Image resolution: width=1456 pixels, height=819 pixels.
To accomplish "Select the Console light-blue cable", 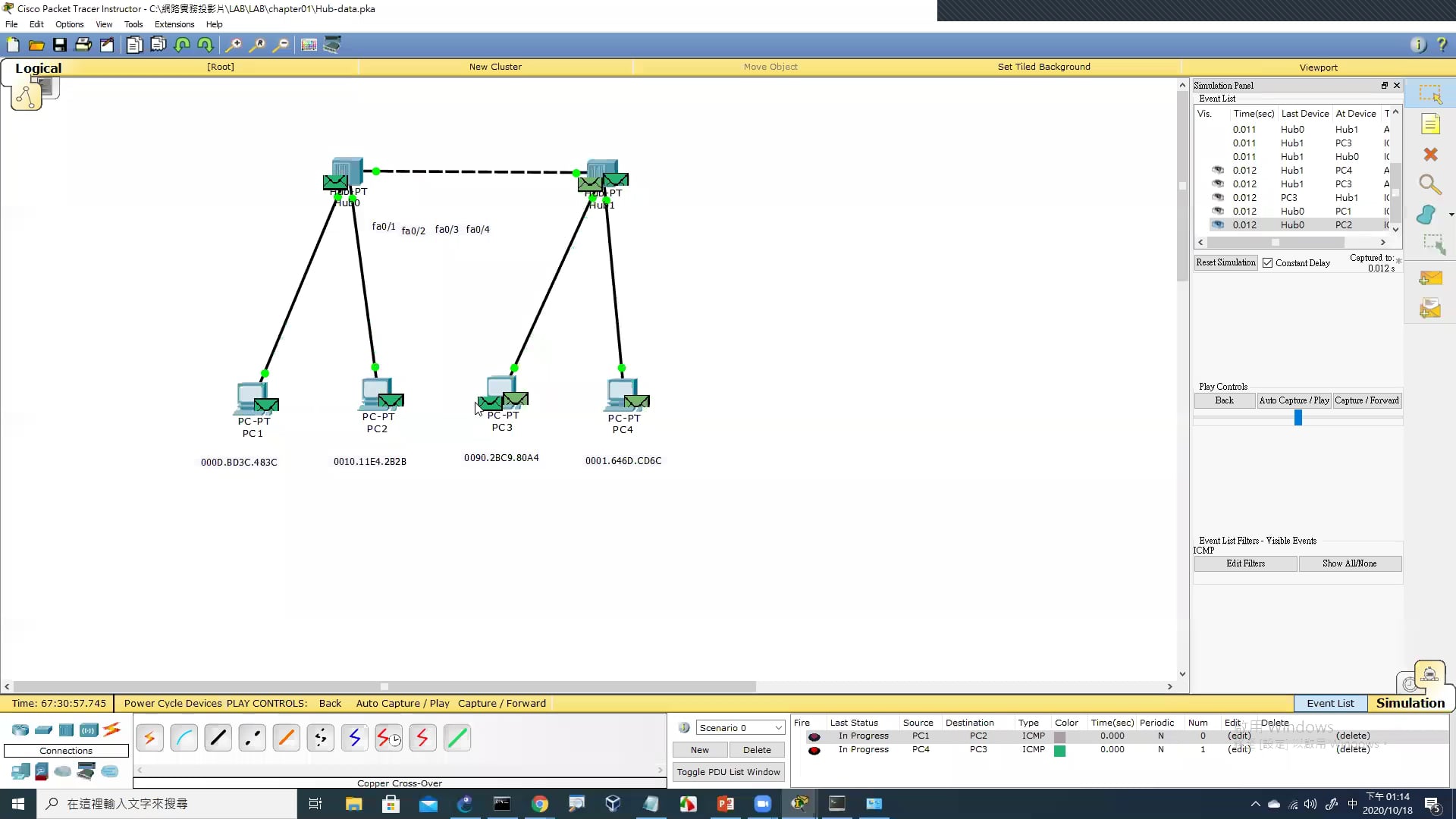I will [x=184, y=737].
